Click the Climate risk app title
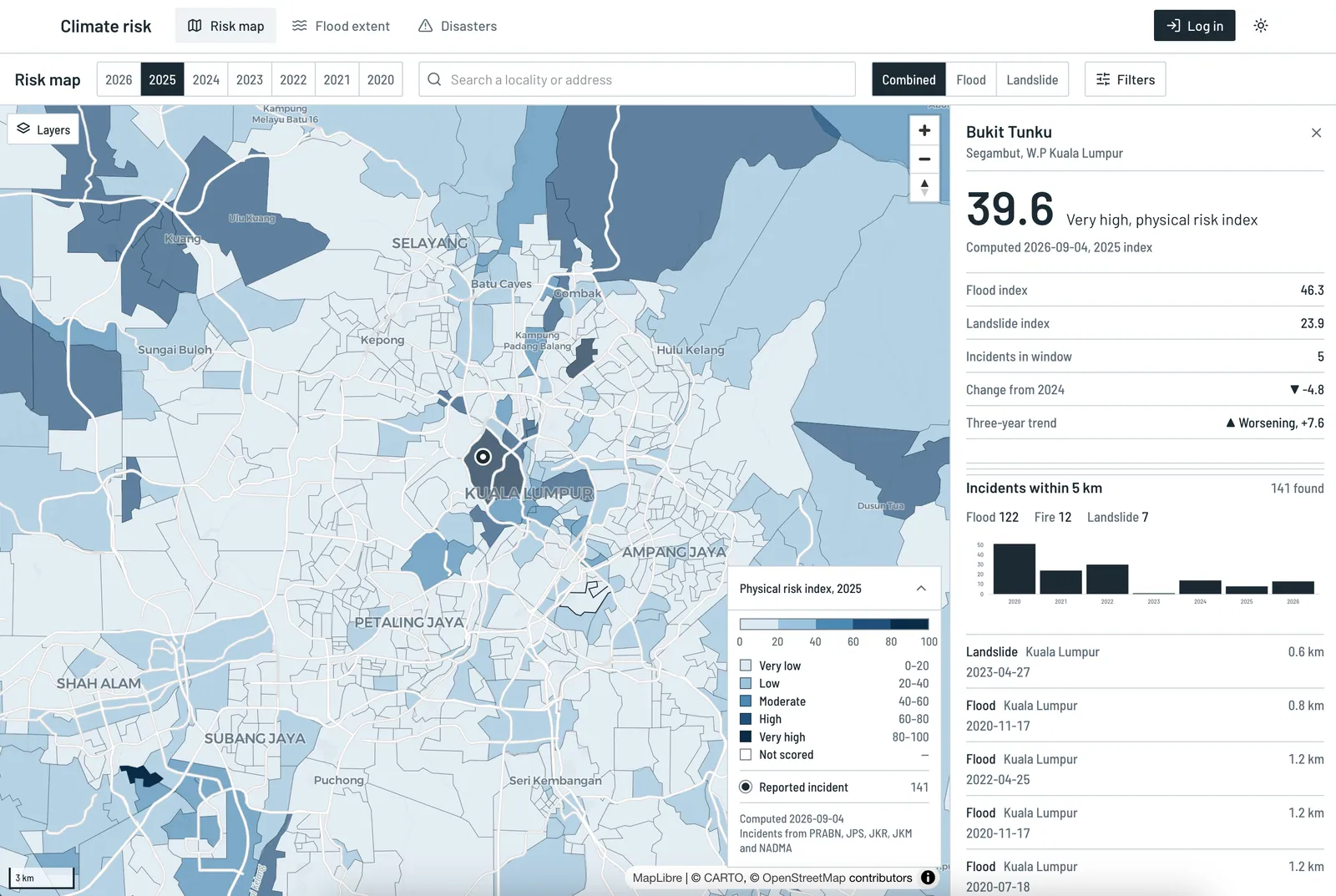1336x896 pixels. tap(106, 26)
